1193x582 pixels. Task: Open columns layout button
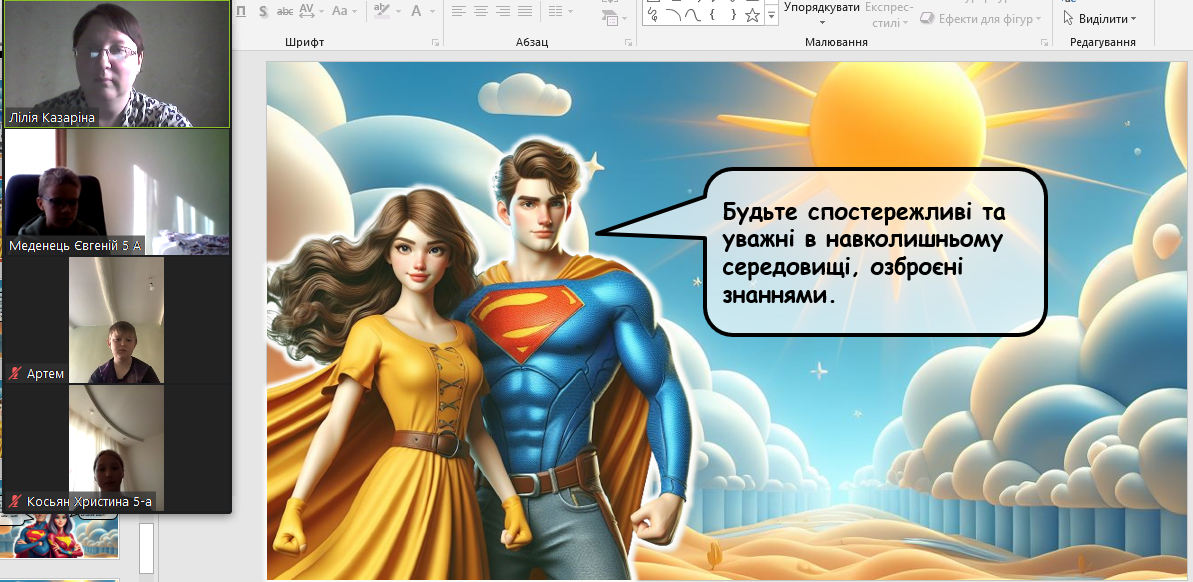pyautogui.click(x=556, y=11)
